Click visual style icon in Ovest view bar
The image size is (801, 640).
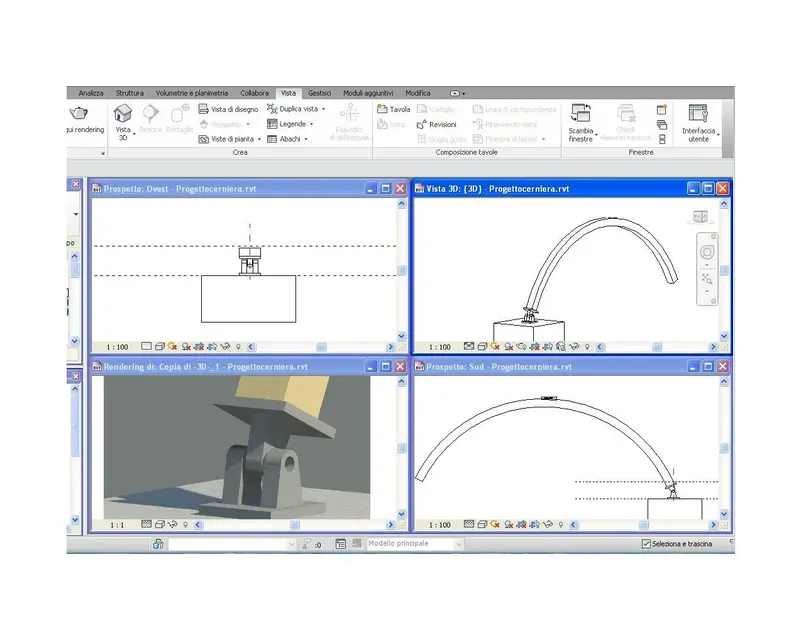(x=159, y=346)
